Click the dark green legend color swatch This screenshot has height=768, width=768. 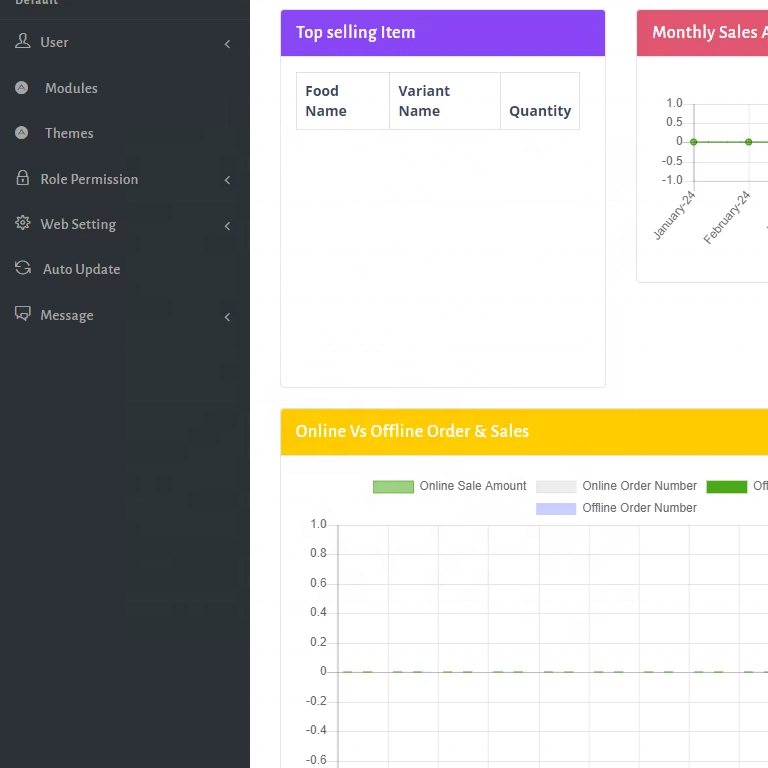click(x=726, y=487)
